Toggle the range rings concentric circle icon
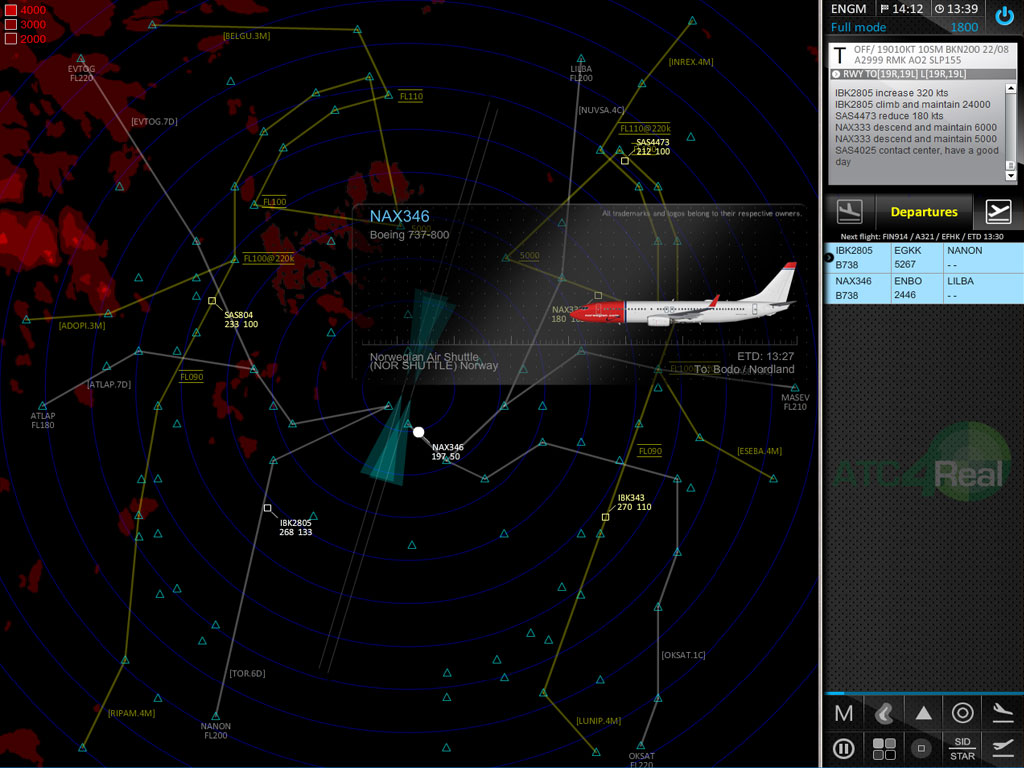The height and width of the screenshot is (768, 1024). point(962,713)
